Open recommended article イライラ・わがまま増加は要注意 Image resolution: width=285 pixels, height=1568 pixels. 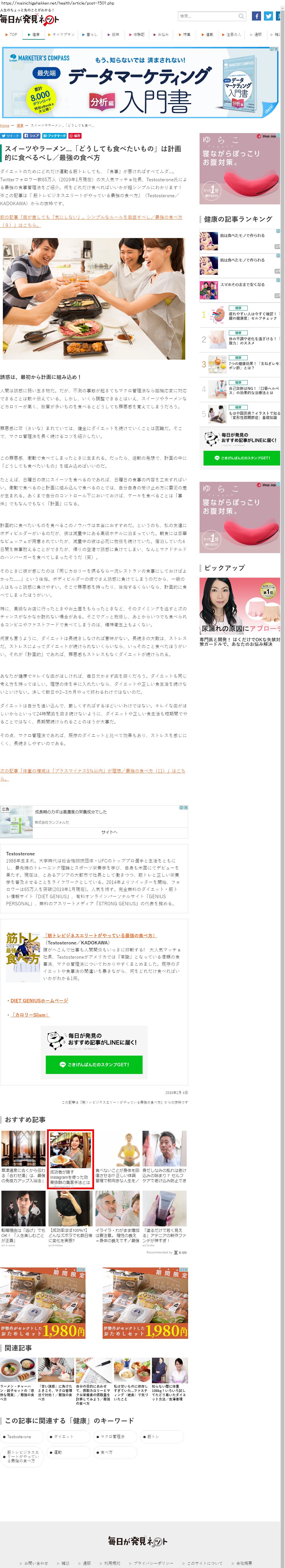coord(118,1217)
